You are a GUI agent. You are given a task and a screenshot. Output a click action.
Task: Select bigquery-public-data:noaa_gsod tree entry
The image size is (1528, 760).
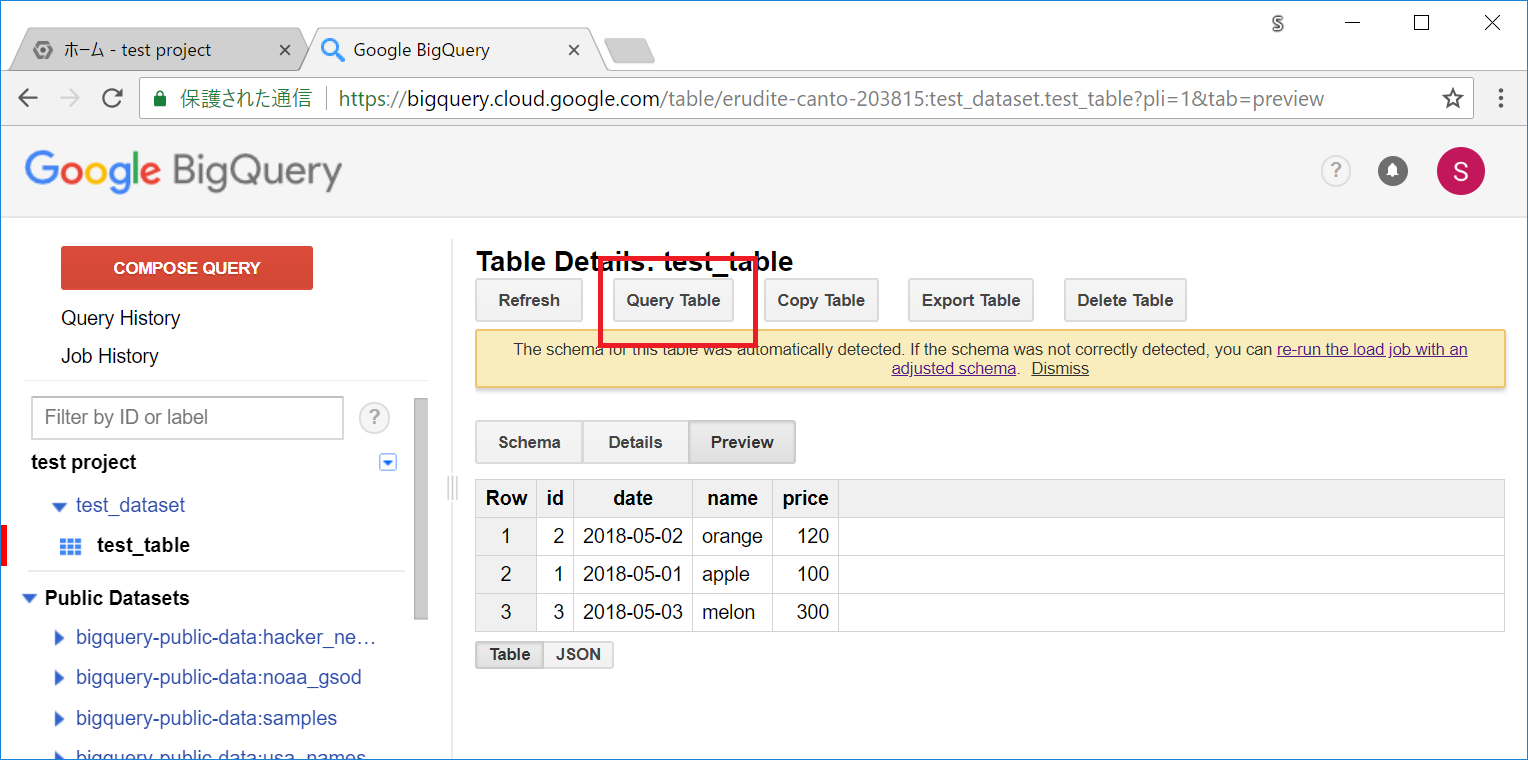(x=219, y=677)
